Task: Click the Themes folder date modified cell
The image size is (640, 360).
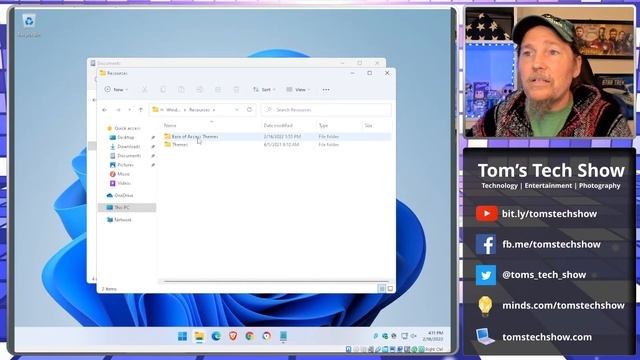Action: pos(281,144)
